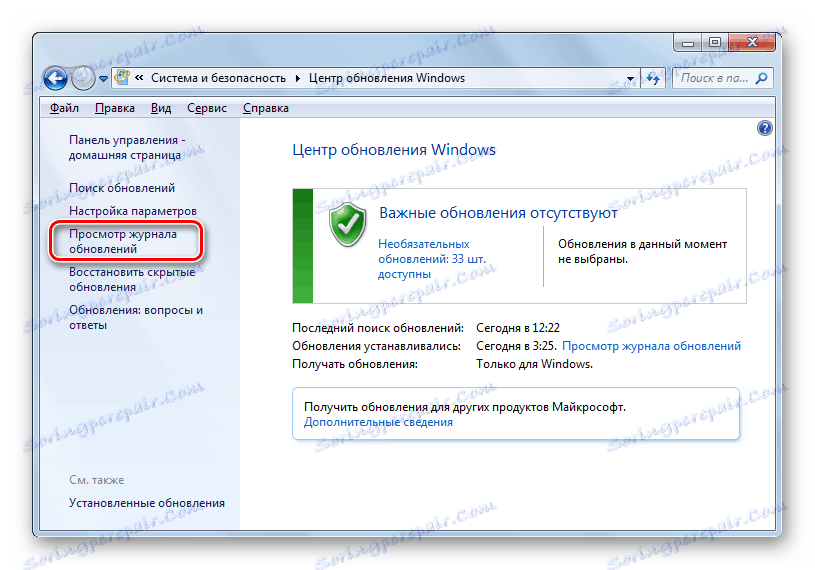Expand the address bar history dropdown
The image size is (815, 570).
tap(630, 78)
